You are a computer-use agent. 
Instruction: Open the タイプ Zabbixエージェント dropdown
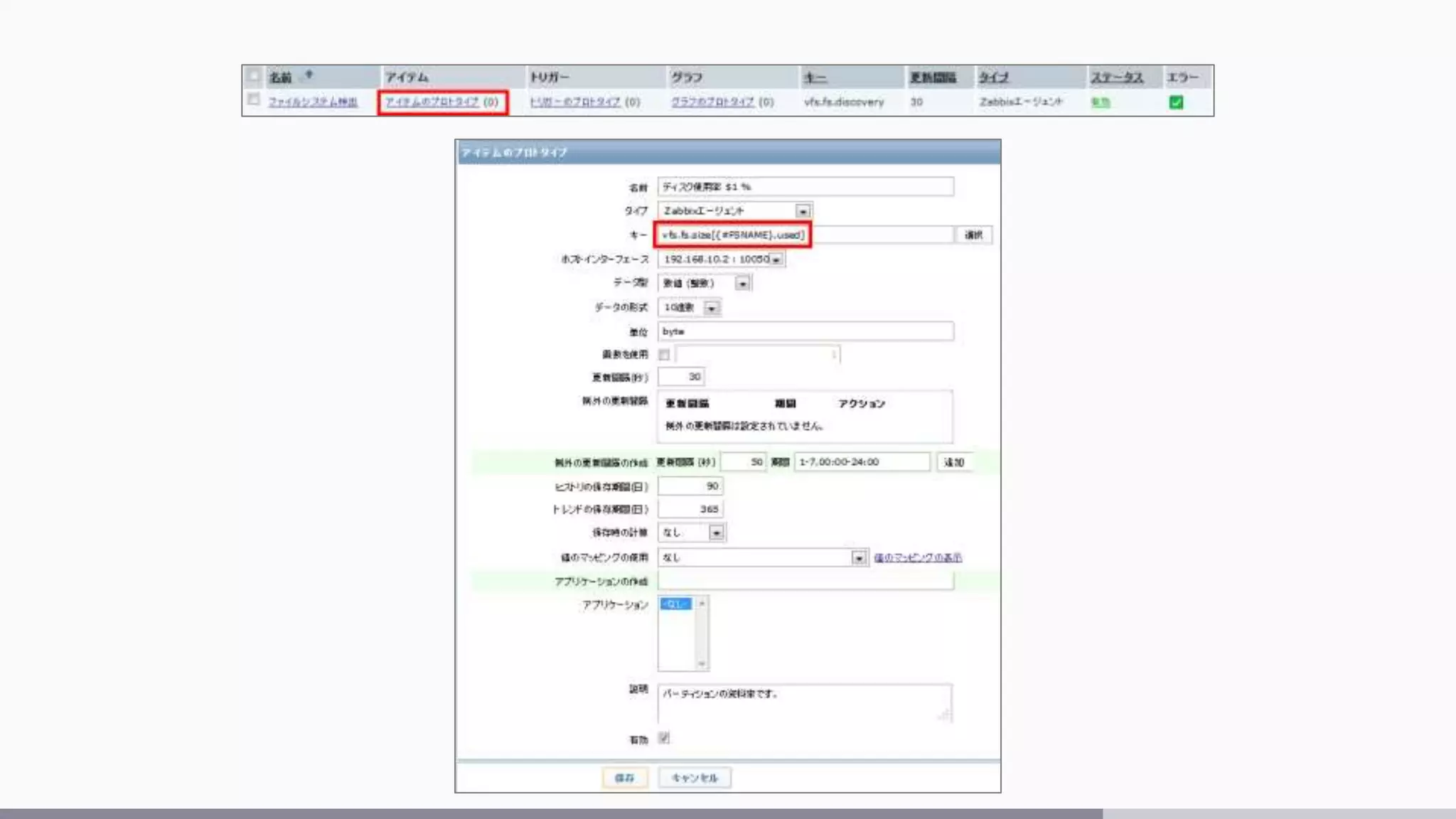[x=803, y=211]
